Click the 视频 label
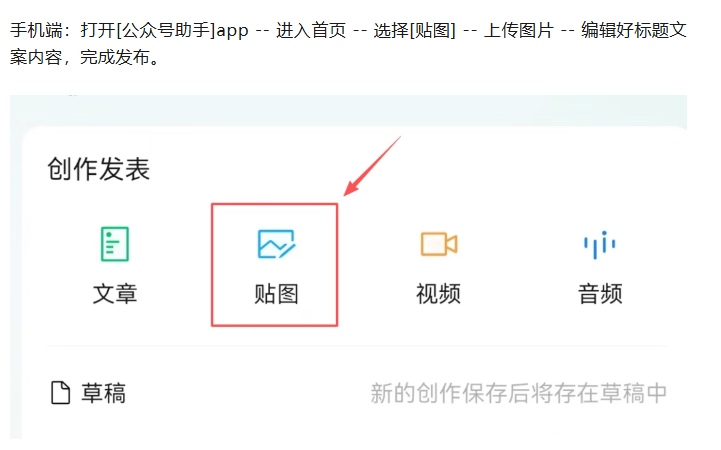This screenshot has height=450, width=721. [x=438, y=294]
